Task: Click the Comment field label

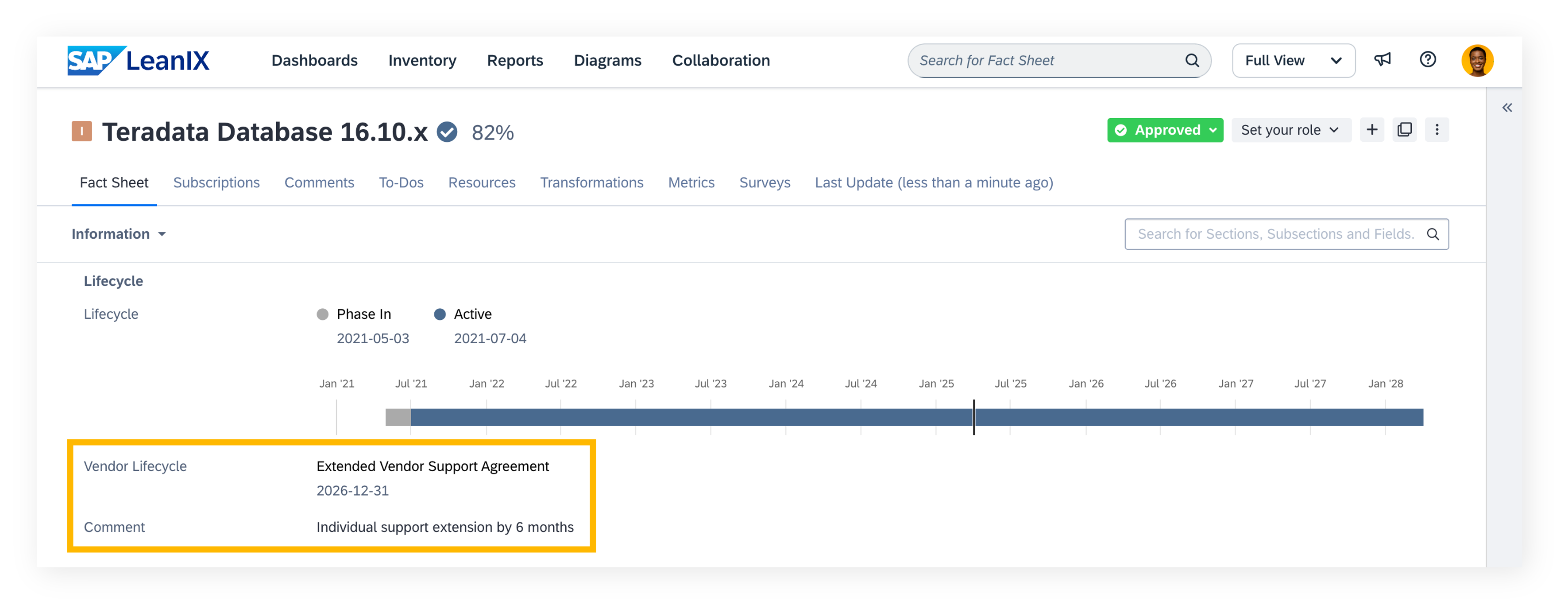Action: tap(114, 527)
